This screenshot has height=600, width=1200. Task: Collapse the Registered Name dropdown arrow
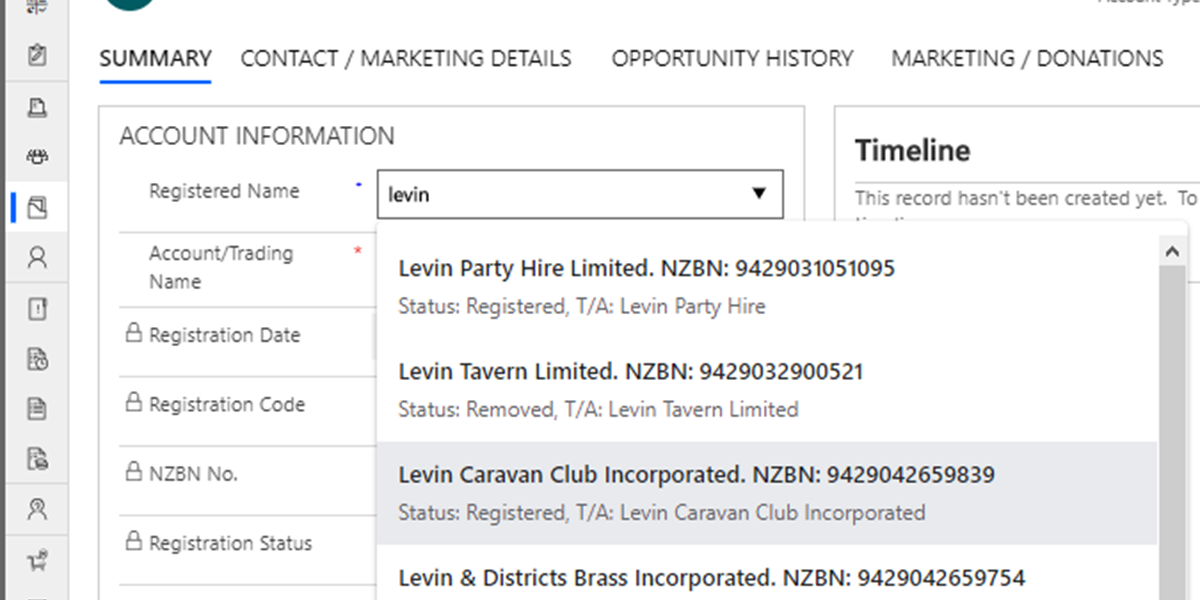pos(759,194)
